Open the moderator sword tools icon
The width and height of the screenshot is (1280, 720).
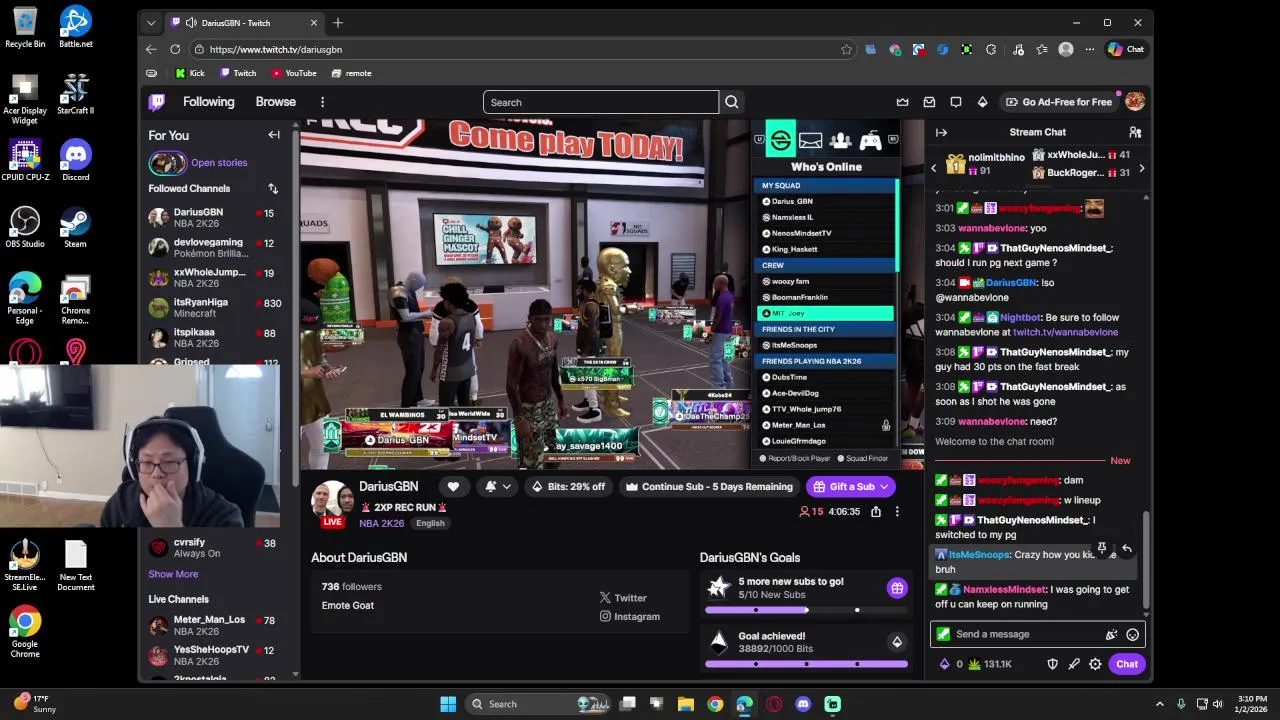point(1074,664)
